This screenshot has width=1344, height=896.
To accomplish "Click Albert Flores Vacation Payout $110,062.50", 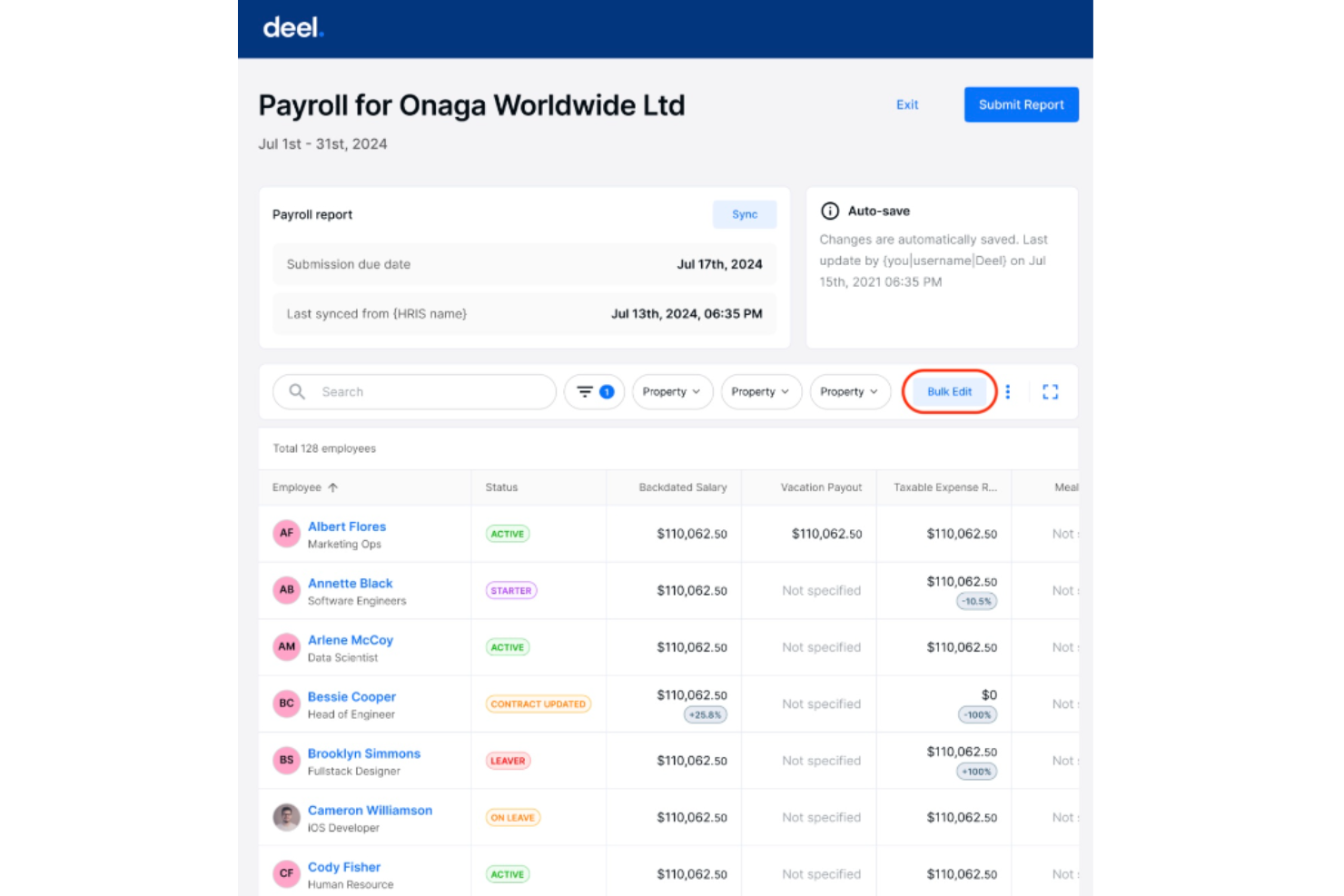I will (x=826, y=534).
